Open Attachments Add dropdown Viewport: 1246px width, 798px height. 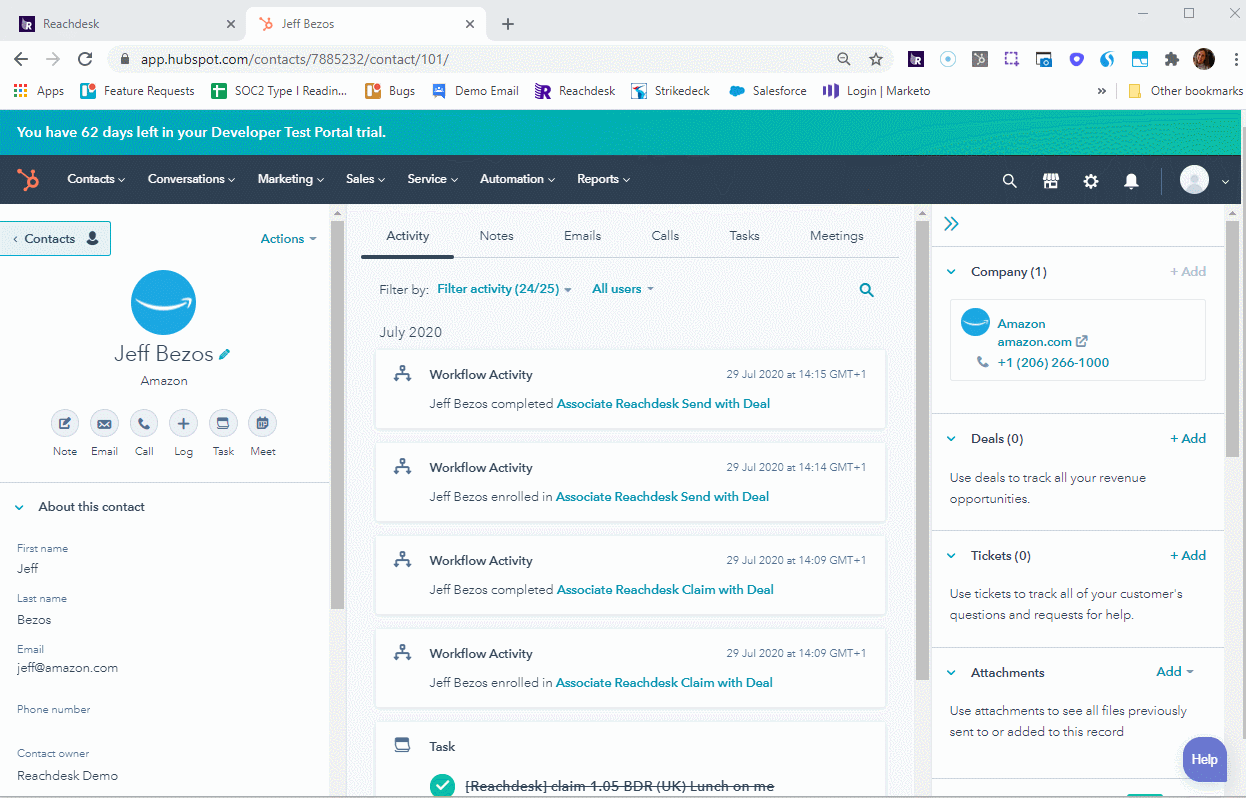pyautogui.click(x=1175, y=672)
